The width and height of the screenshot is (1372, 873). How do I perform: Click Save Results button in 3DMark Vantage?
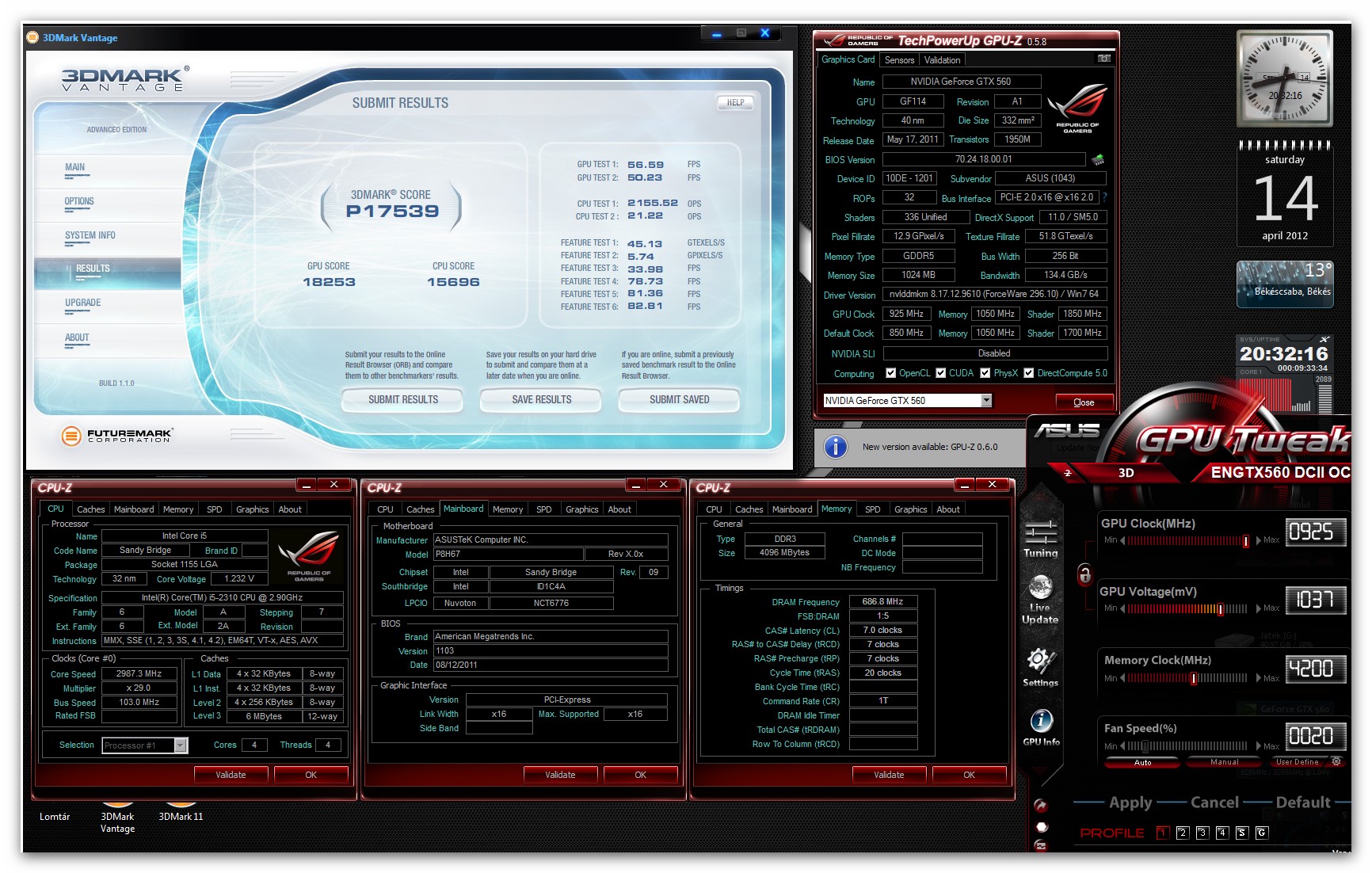coord(541,400)
